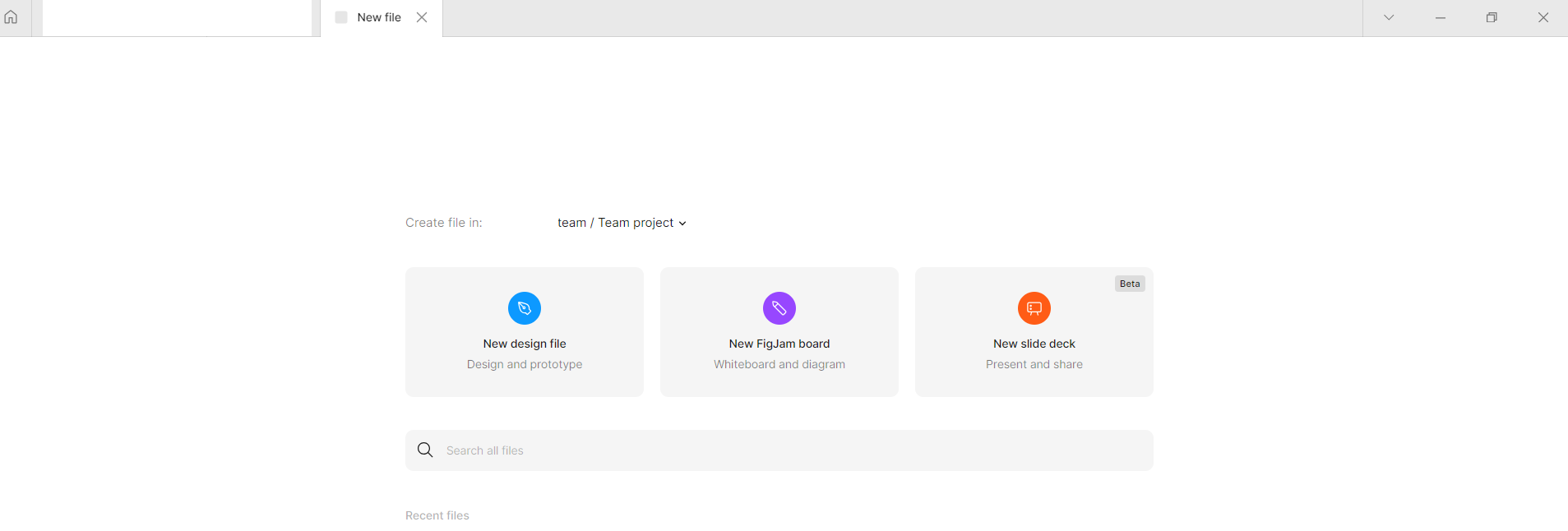This screenshot has height=531, width=1568.
Task: Create a New design file
Action: [525, 332]
